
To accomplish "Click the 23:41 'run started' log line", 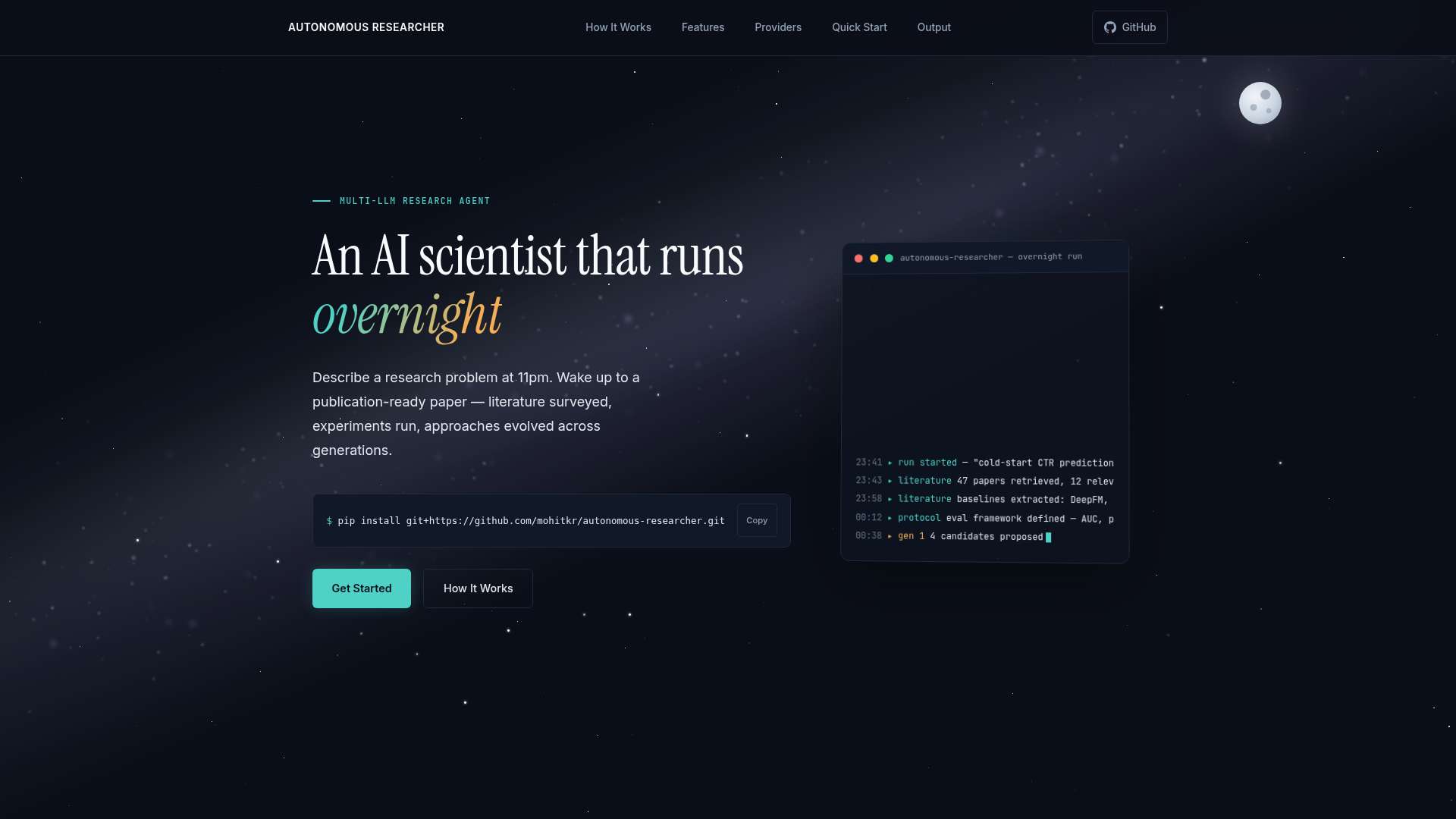I will 984,463.
